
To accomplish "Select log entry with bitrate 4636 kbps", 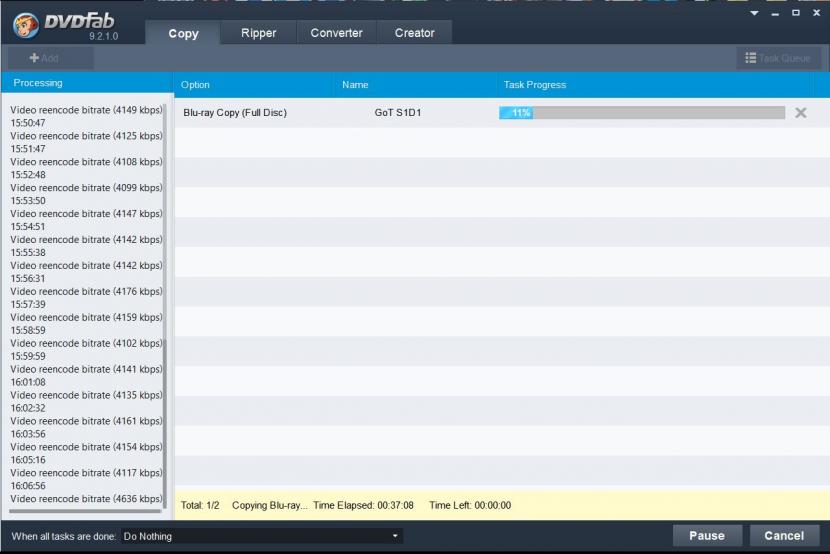I will (86, 499).
